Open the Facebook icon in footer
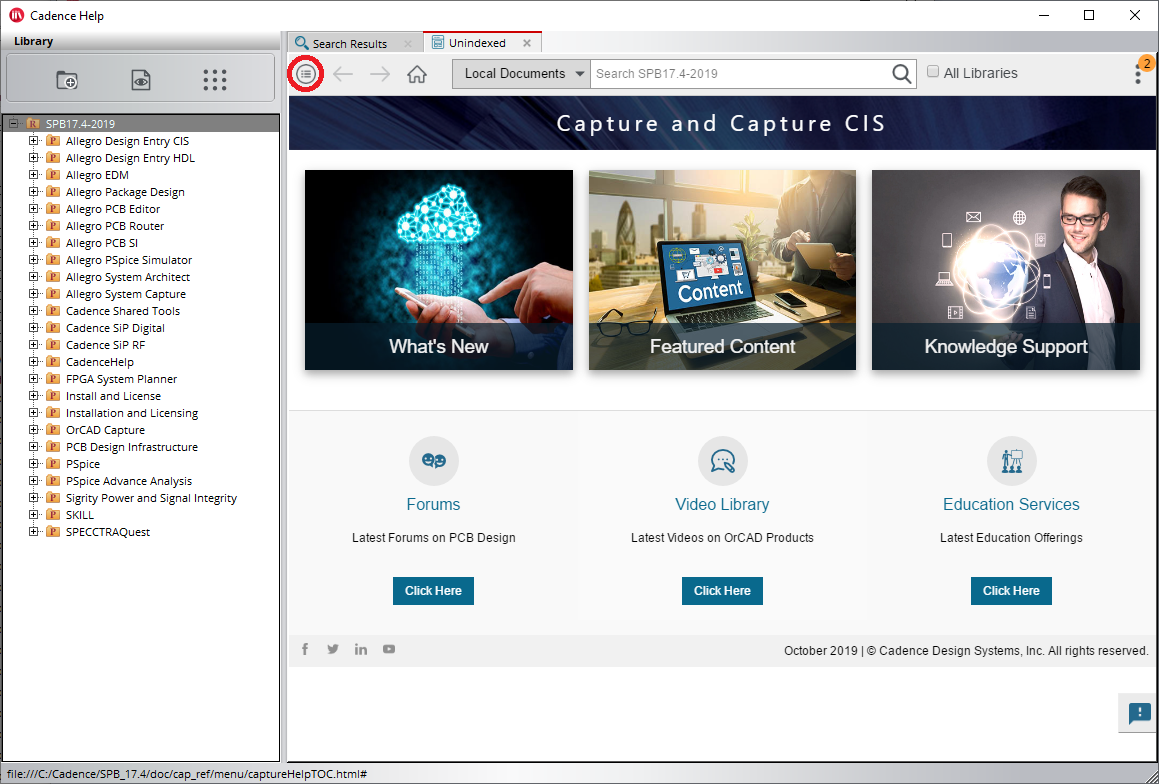 coord(305,649)
